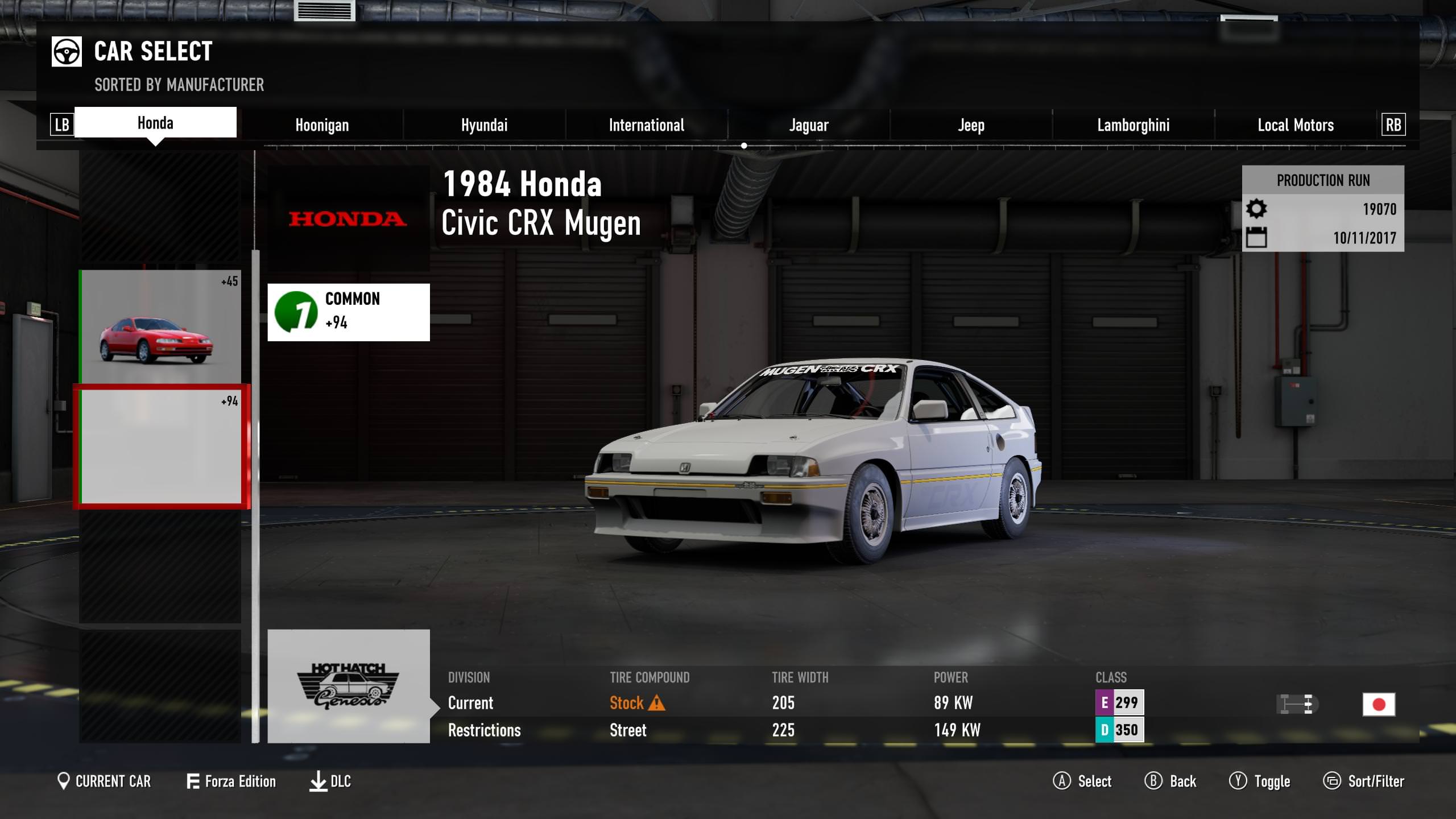Click the D 350 class restriction badge
The image size is (1456, 819).
pos(1119,730)
